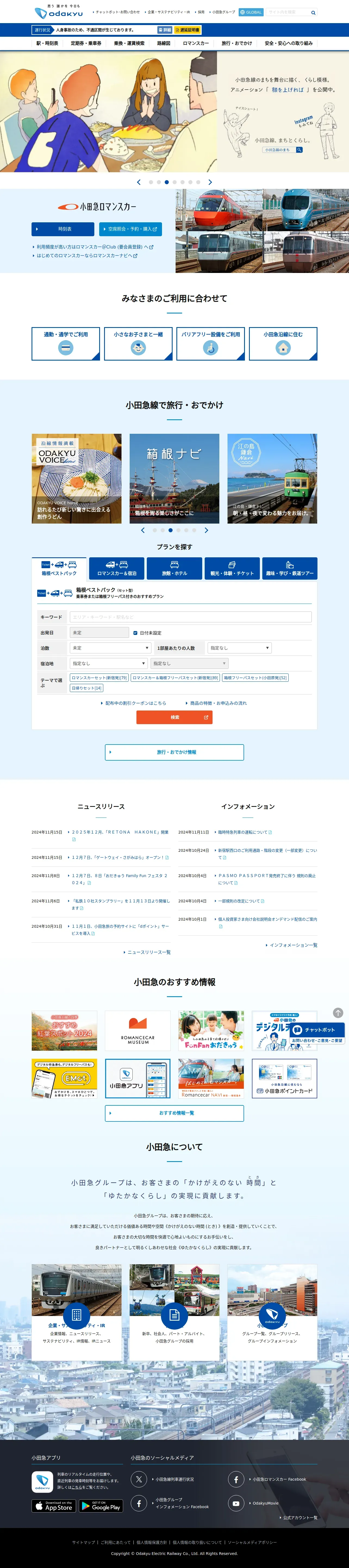Open the 遅延証明書 delay certificate button
The height and width of the screenshot is (1568, 349).
pos(187,30)
